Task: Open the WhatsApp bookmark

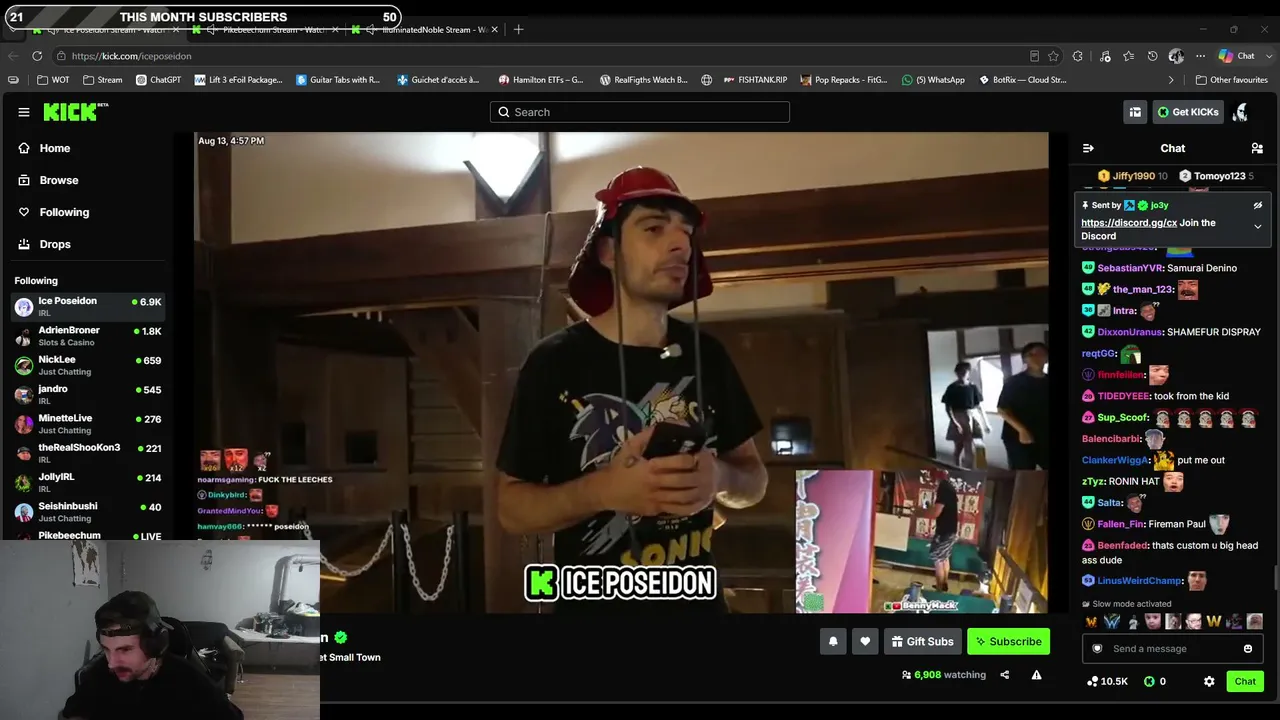Action: (933, 80)
